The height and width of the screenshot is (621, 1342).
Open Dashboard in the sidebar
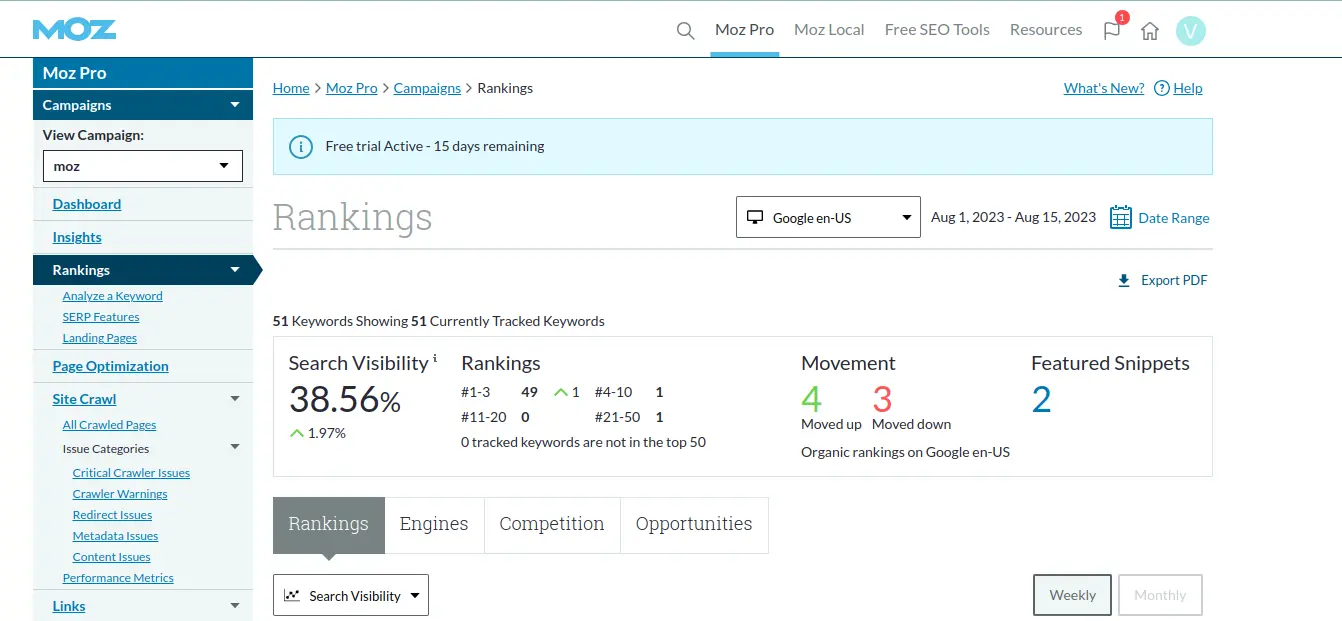coord(87,204)
